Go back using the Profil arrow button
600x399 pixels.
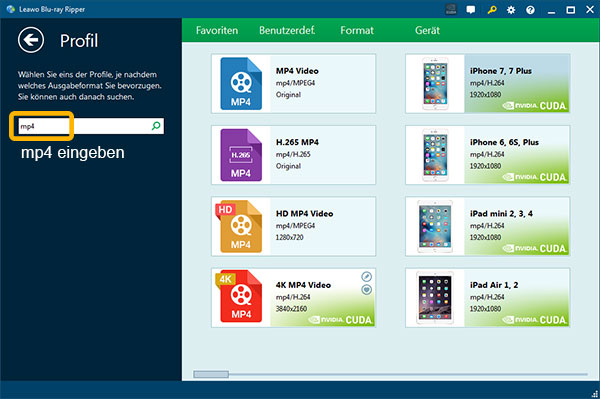(x=31, y=40)
